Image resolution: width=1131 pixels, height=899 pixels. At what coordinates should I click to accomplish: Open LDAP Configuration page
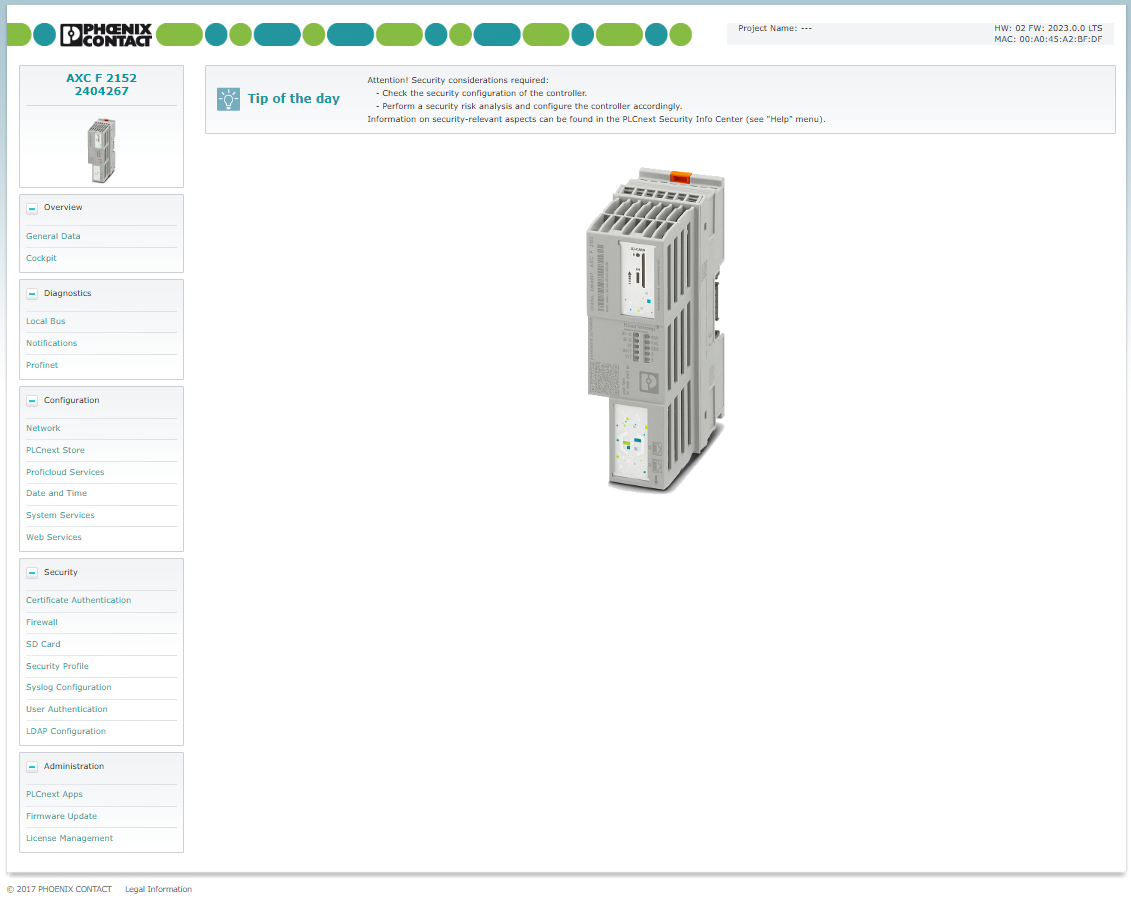pyautogui.click(x=66, y=732)
